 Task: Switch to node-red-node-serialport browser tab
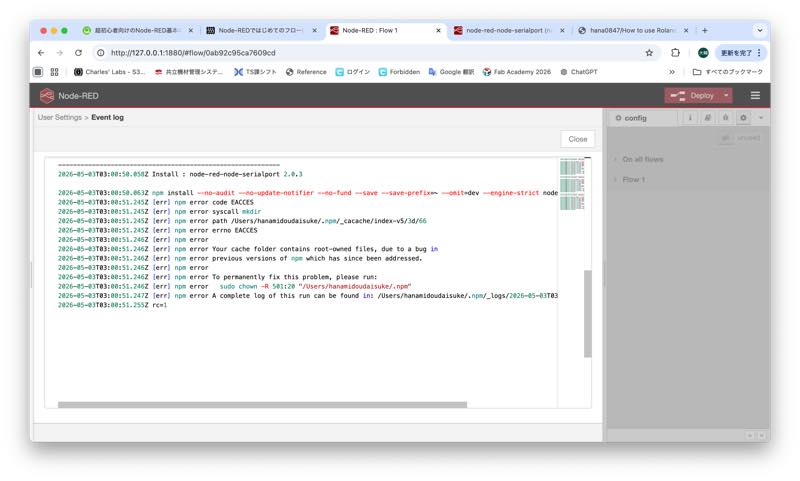point(508,31)
